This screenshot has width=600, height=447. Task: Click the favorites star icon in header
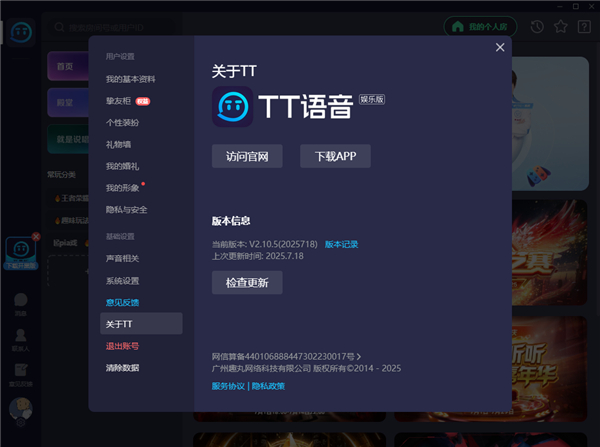coord(561,26)
